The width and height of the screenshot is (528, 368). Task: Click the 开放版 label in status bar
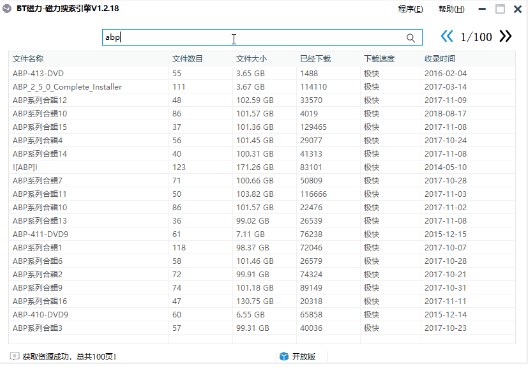click(304, 356)
